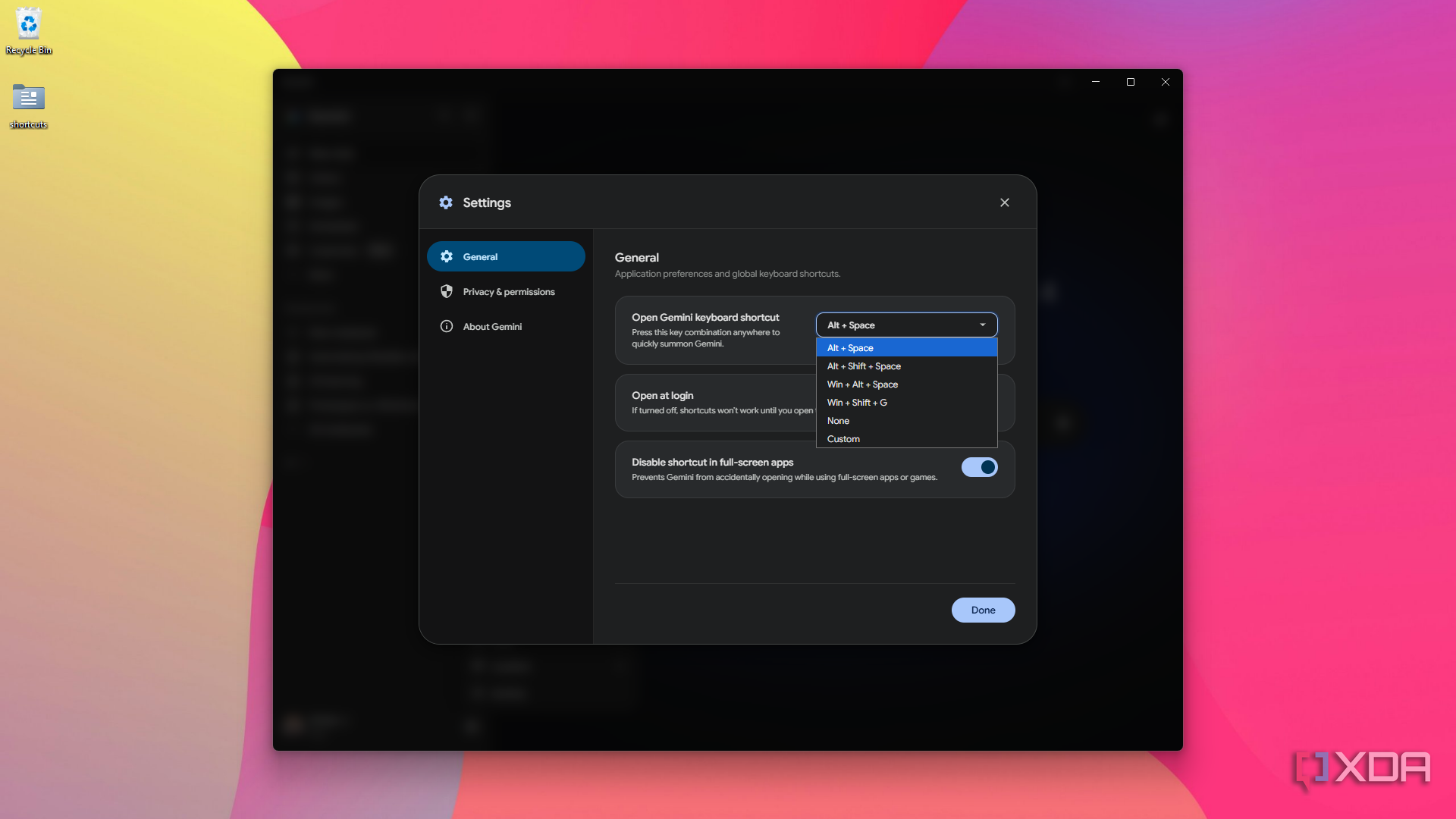Image resolution: width=1456 pixels, height=819 pixels.
Task: Close the Settings dialog with X
Action: pyautogui.click(x=1005, y=202)
